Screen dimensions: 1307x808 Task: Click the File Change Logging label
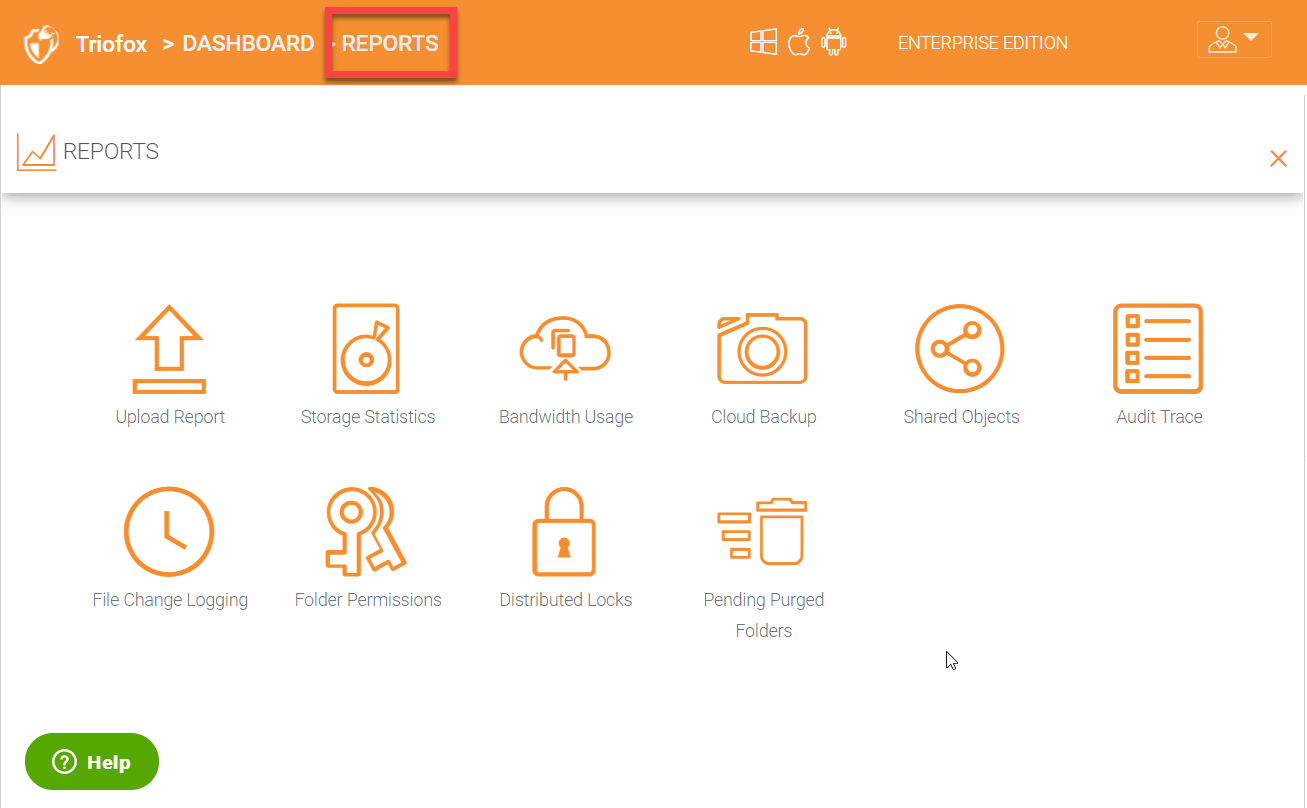pyautogui.click(x=170, y=600)
